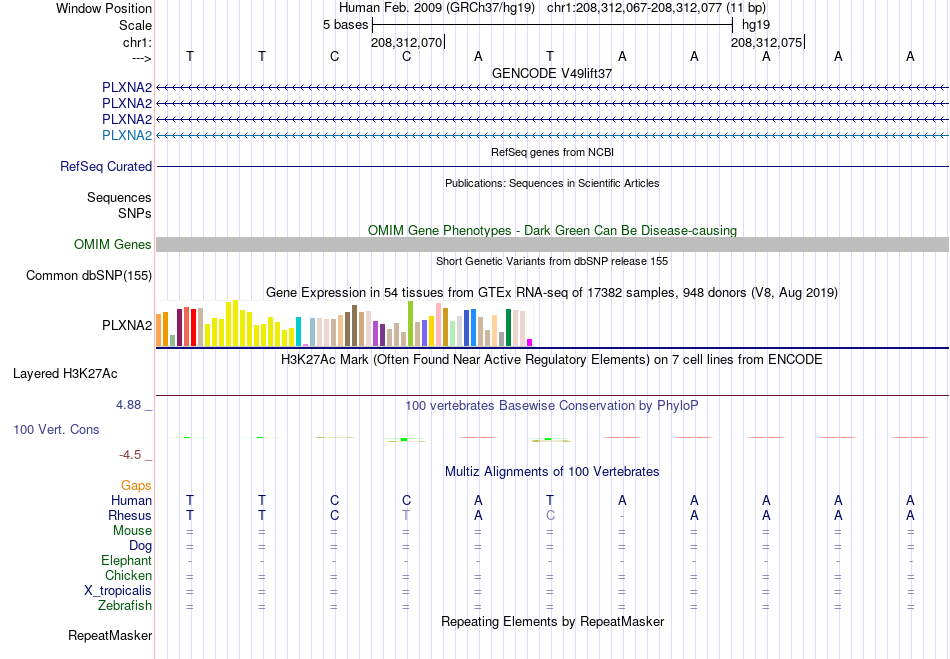
Task: Click the yellow bars in PLXNA2 expression chart
Action: [x=250, y=324]
